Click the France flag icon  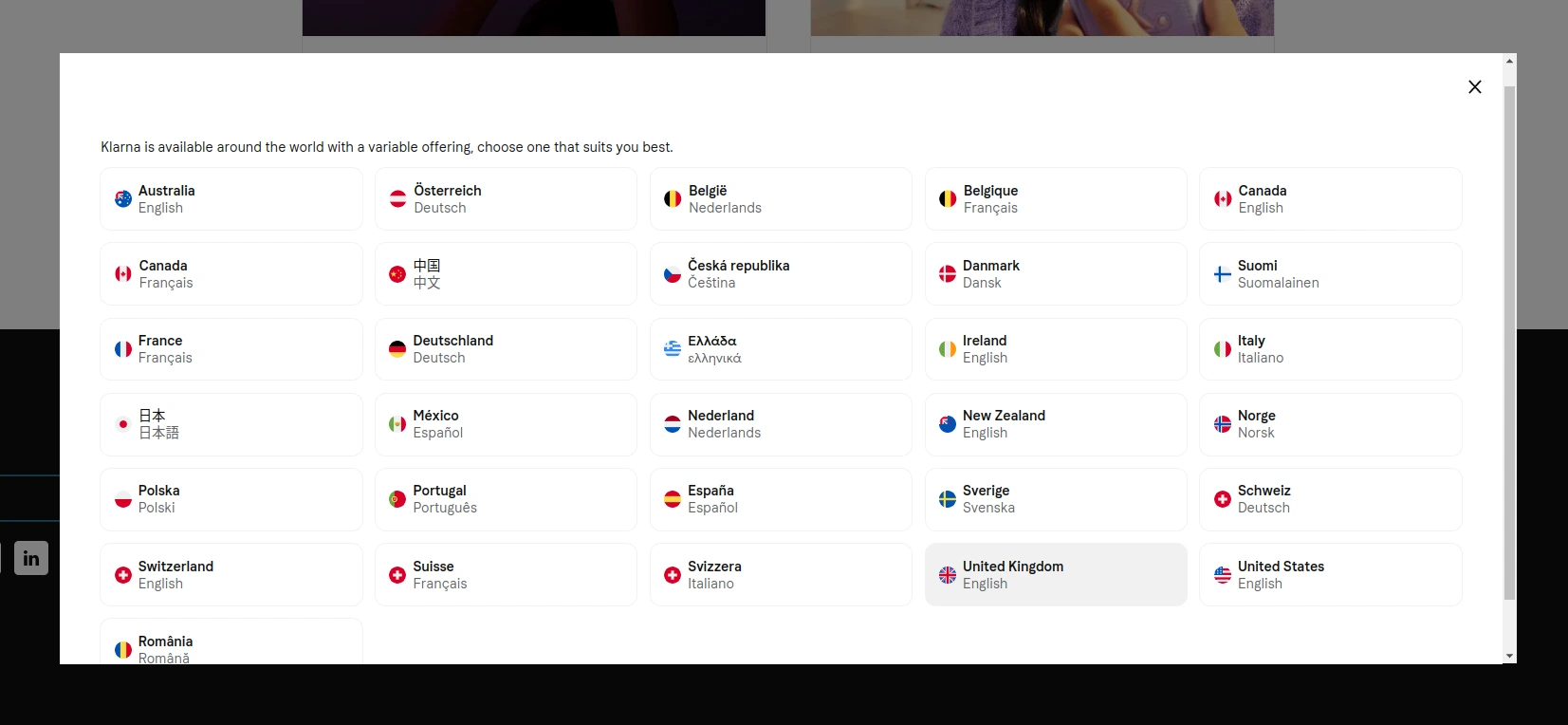123,349
